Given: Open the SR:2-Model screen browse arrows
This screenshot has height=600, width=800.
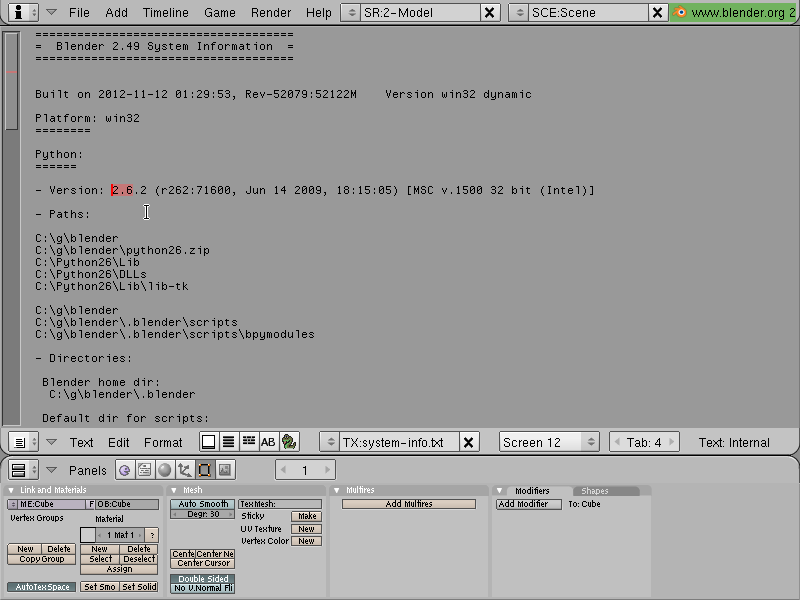Looking at the screenshot, I should point(351,12).
